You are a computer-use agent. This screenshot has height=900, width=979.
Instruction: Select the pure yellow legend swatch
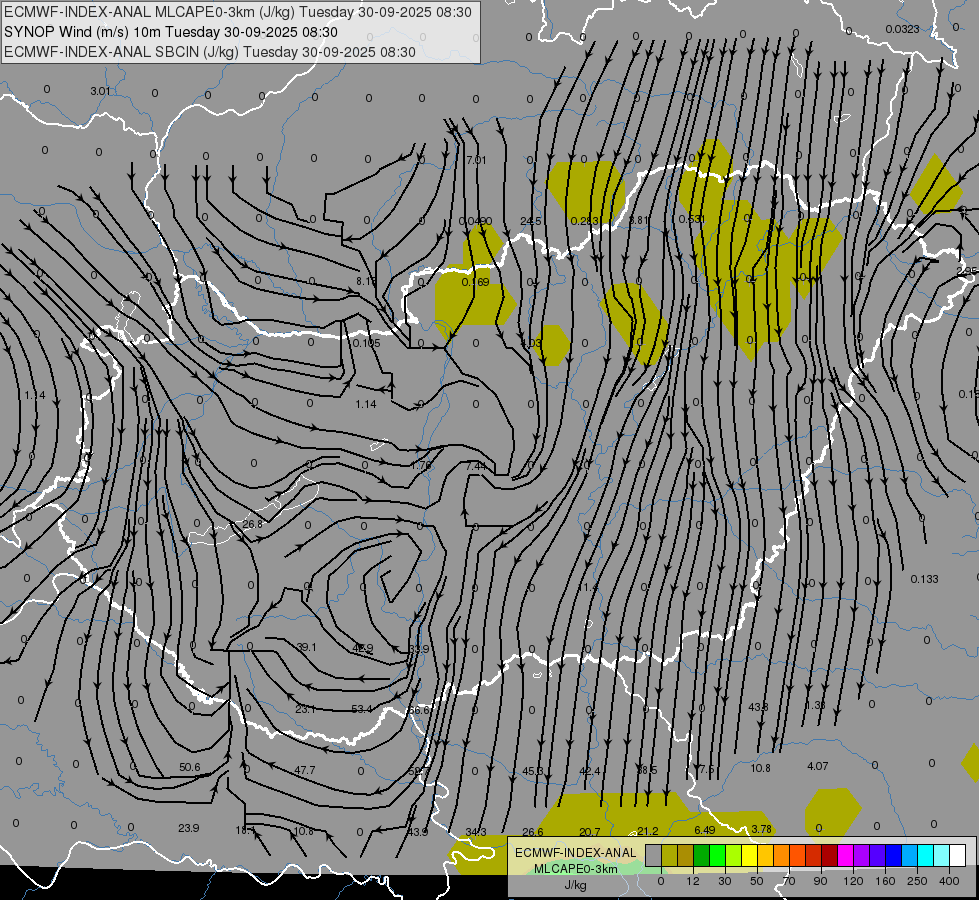click(749, 856)
